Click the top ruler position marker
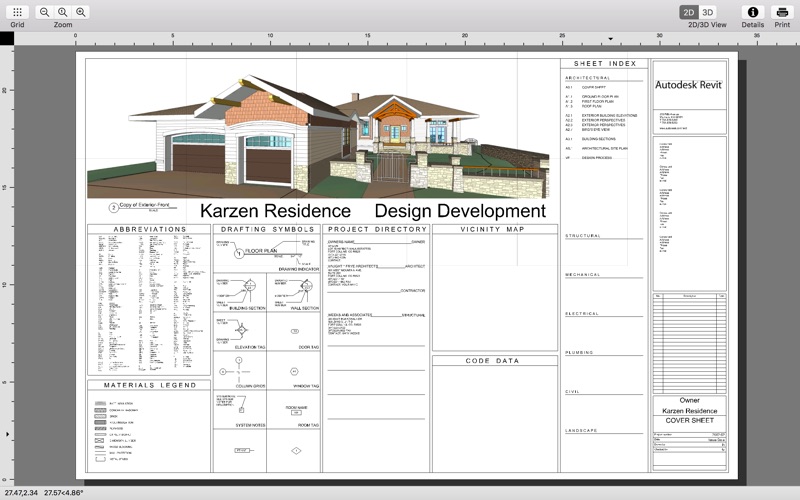The image size is (800, 500). click(x=610, y=39)
